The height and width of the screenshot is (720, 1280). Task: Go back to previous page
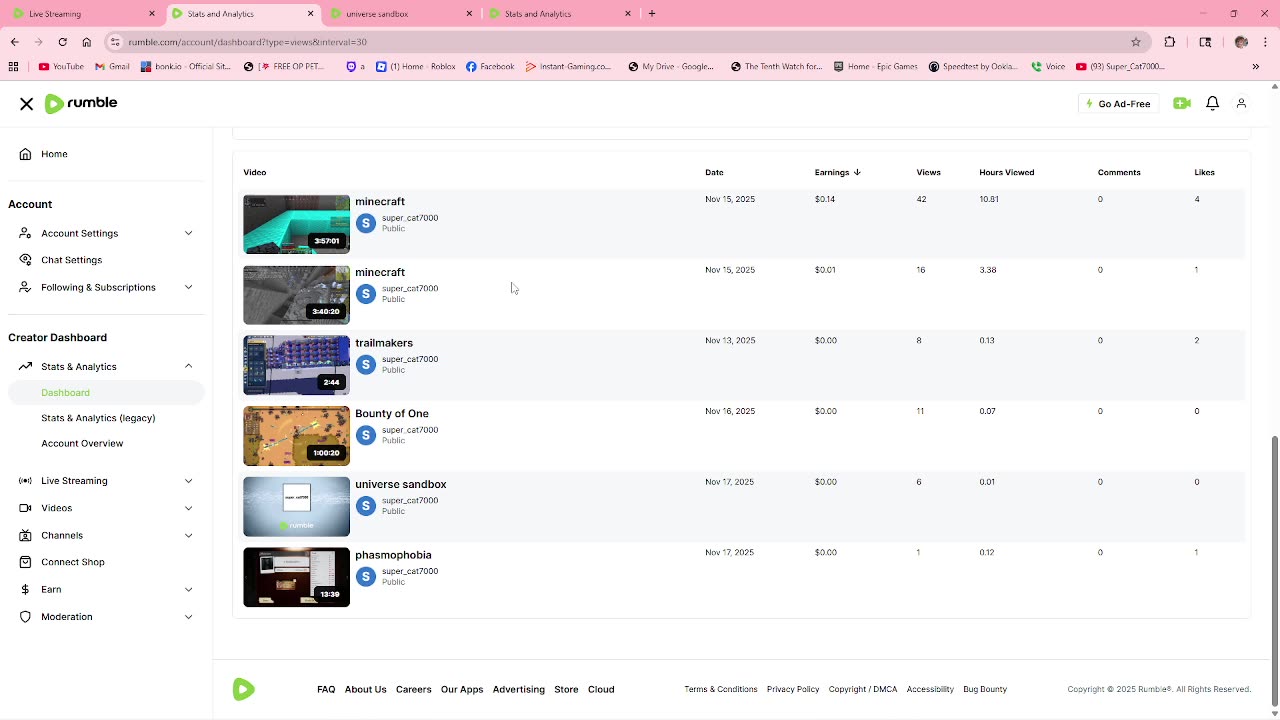tap(14, 42)
